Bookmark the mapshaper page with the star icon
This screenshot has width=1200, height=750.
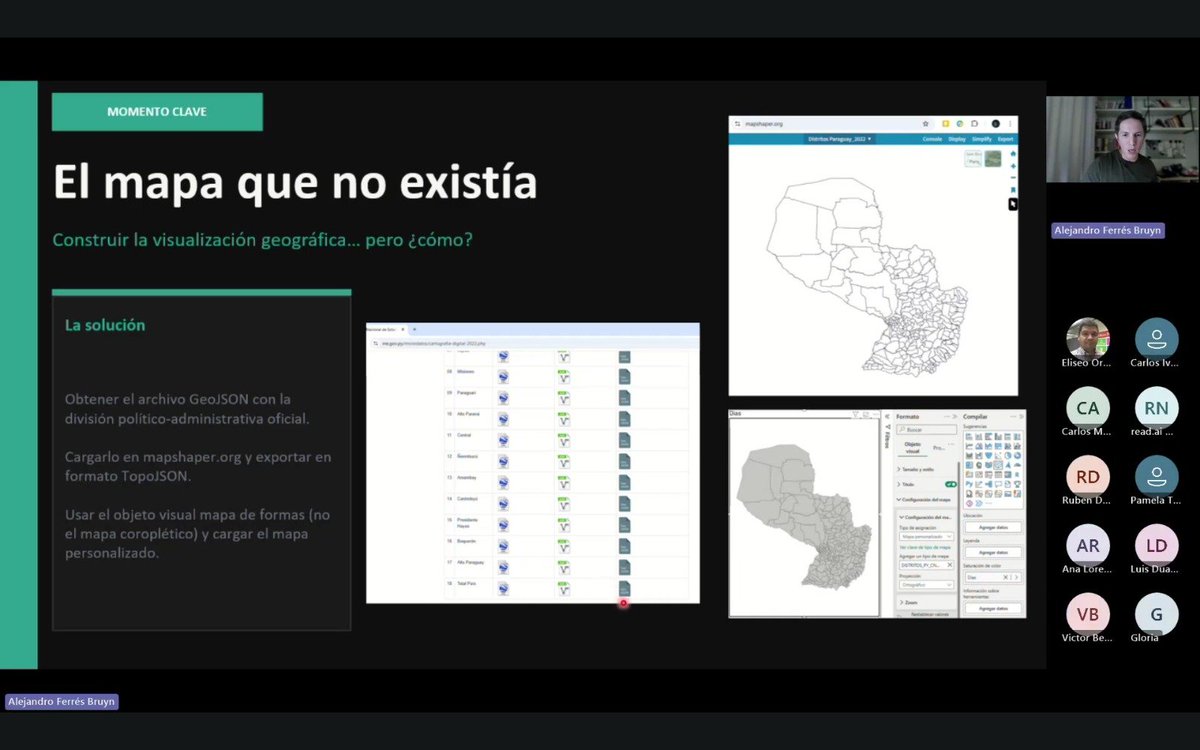click(x=926, y=124)
